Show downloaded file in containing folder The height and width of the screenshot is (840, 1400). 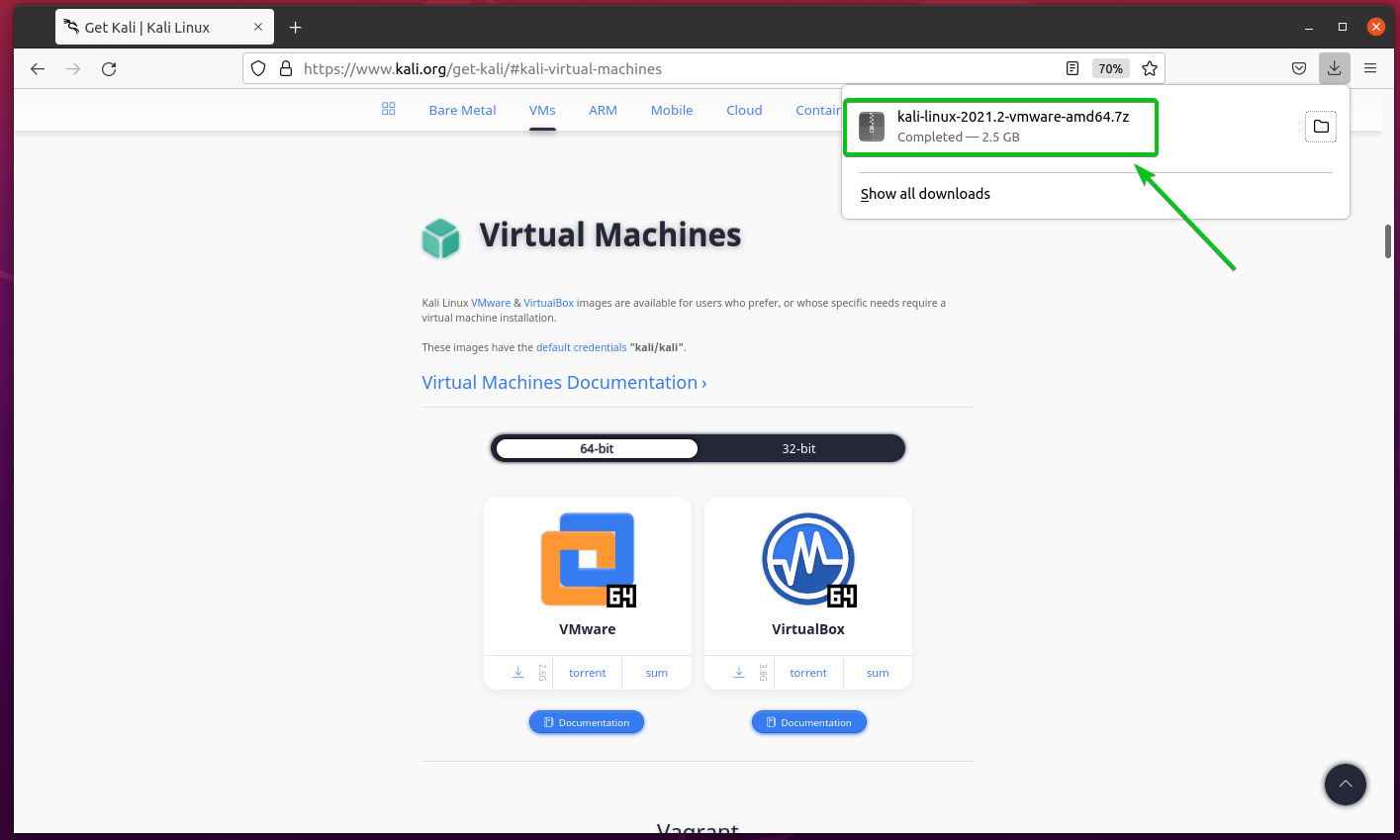[x=1320, y=127]
